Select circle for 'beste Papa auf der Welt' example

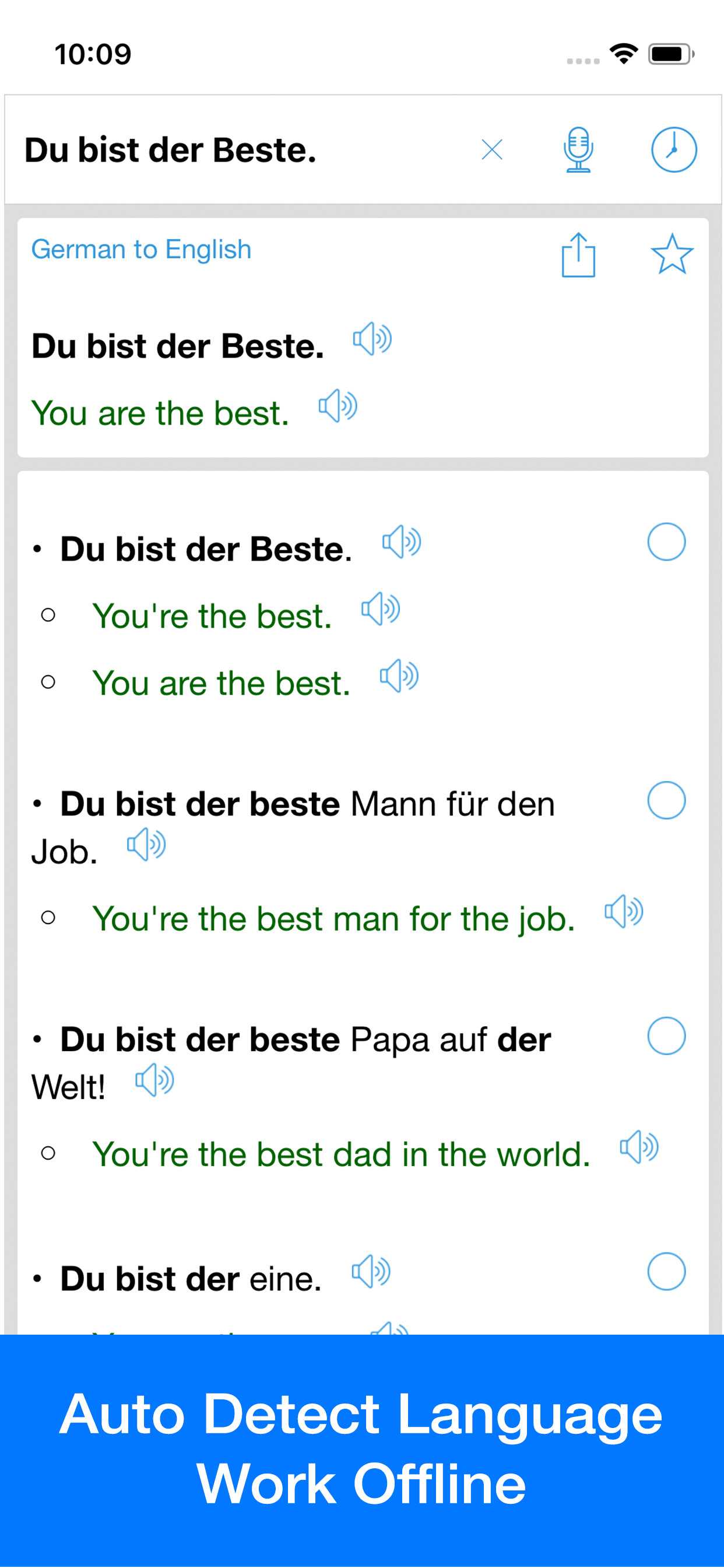(666, 1035)
